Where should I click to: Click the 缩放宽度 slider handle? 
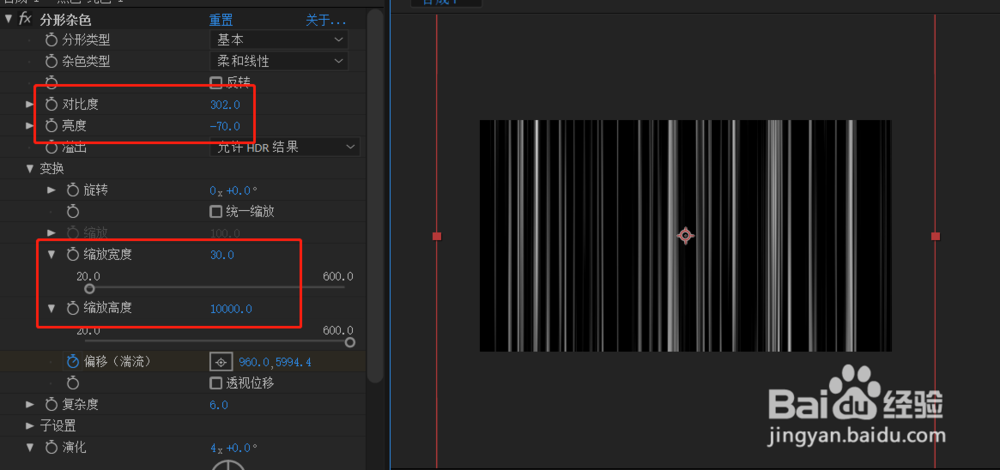click(x=89, y=289)
